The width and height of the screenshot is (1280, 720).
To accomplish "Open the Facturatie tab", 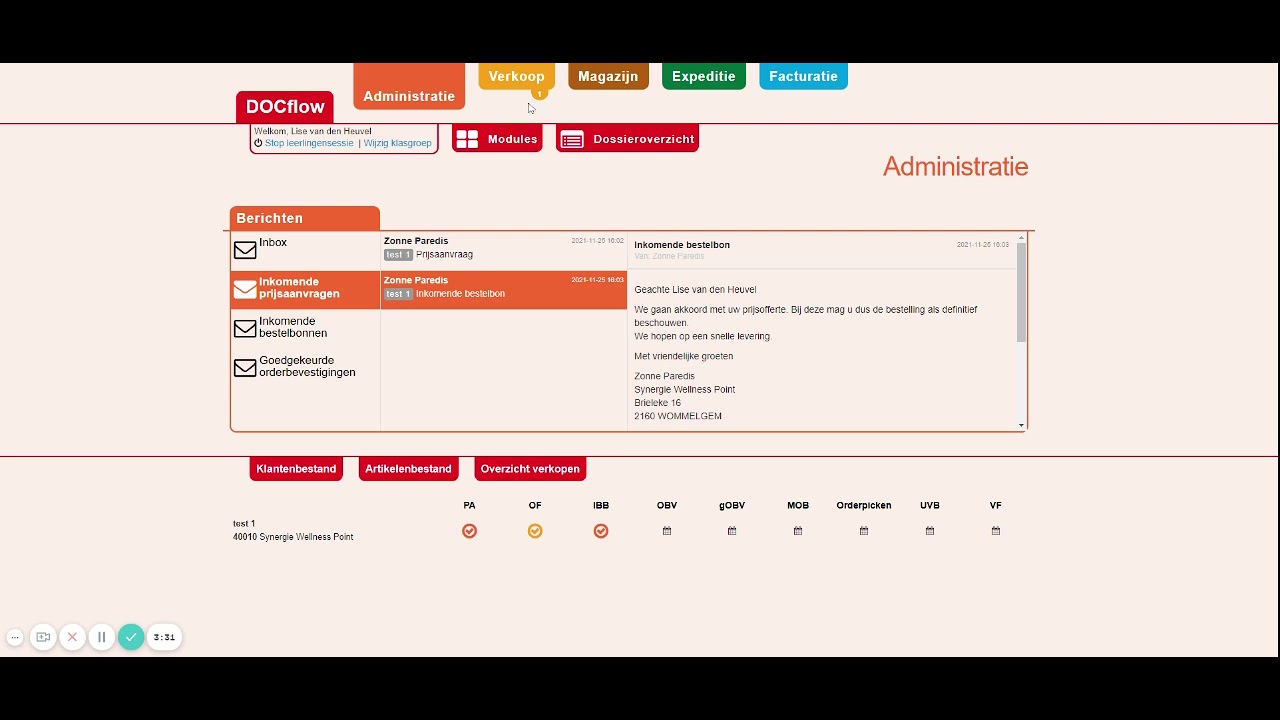I will click(x=803, y=76).
